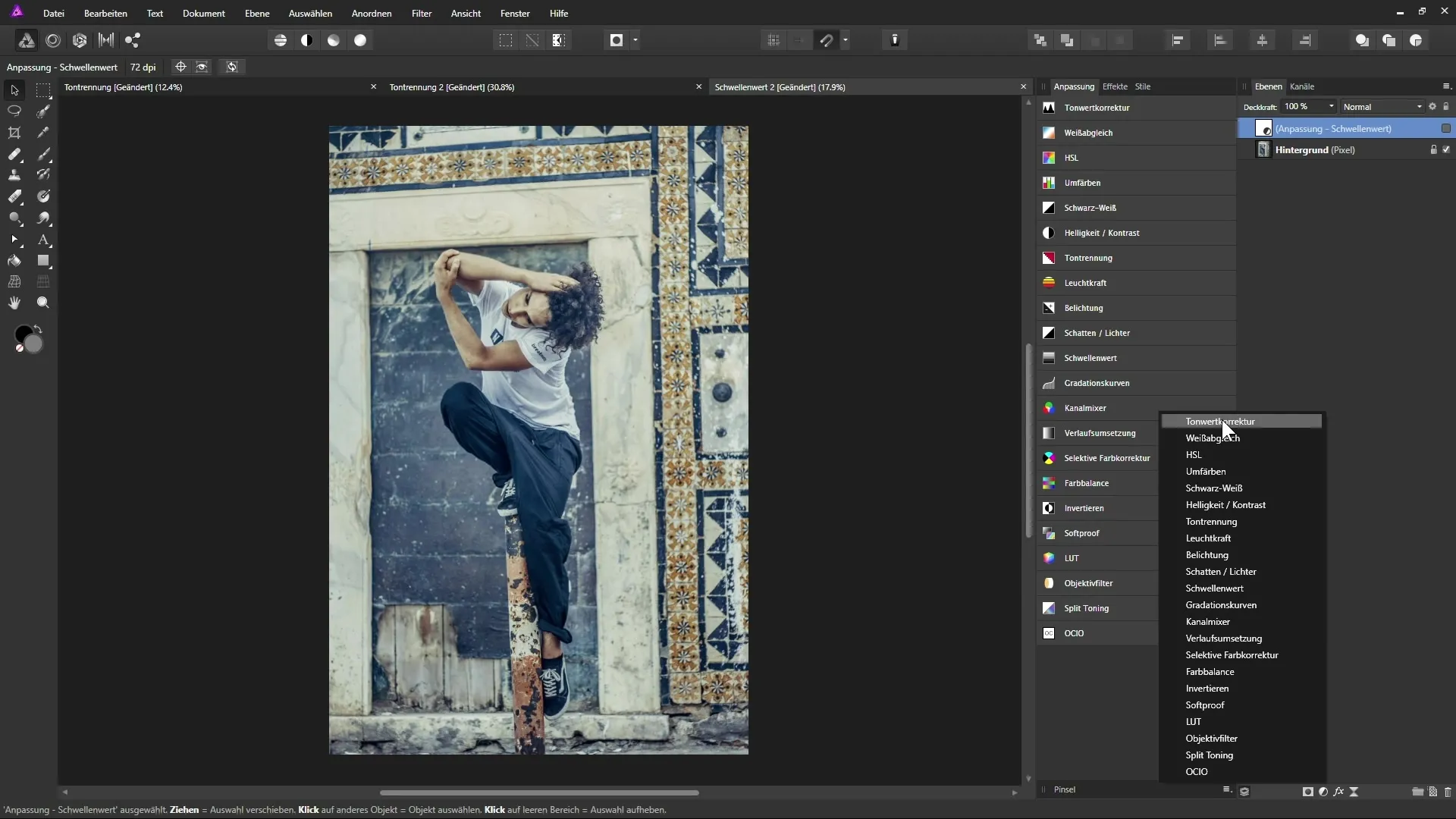
Task: Choose Split Toning in the popup menu
Action: (1241, 755)
